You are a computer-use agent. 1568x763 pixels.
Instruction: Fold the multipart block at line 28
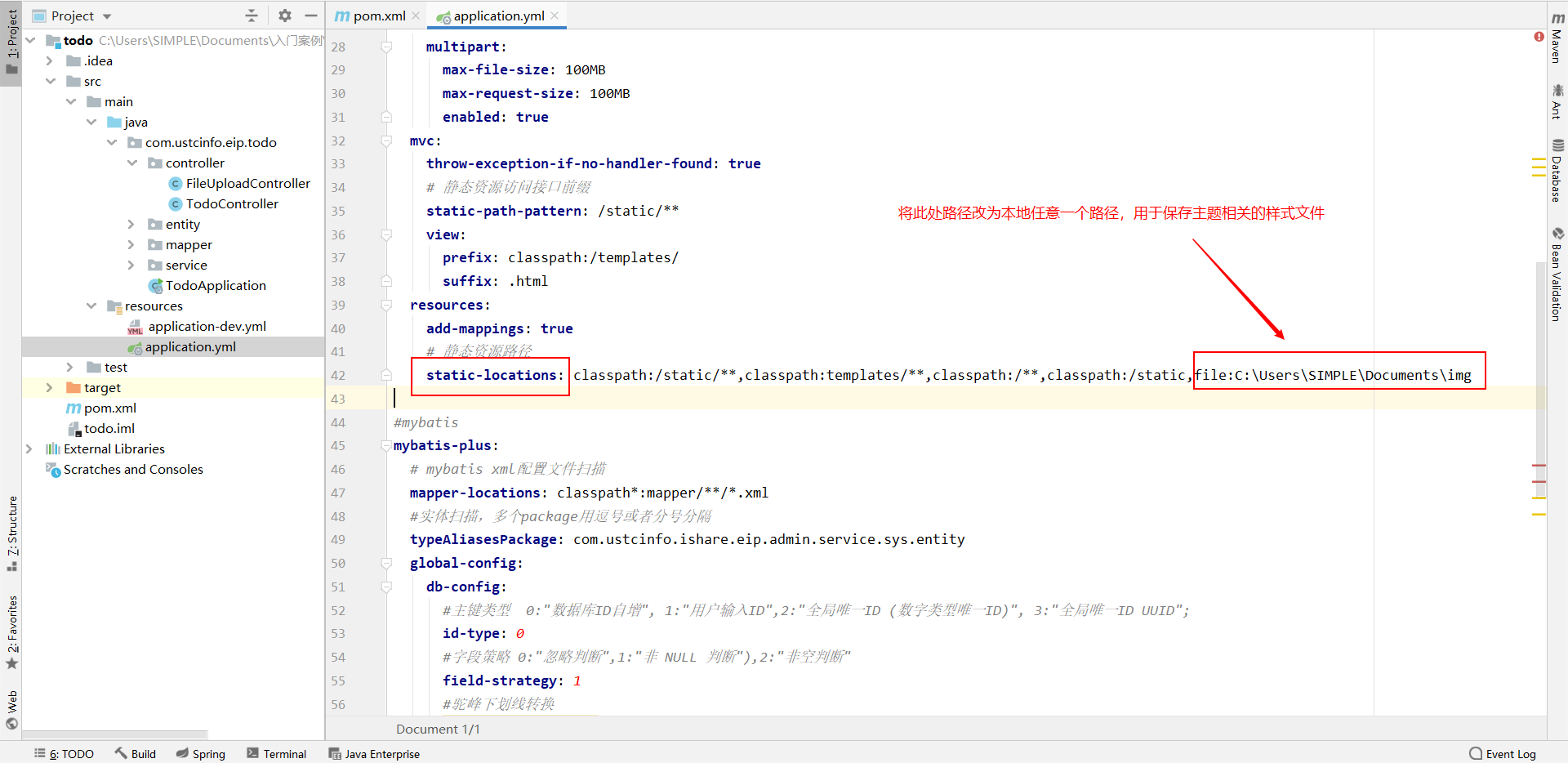coord(386,47)
